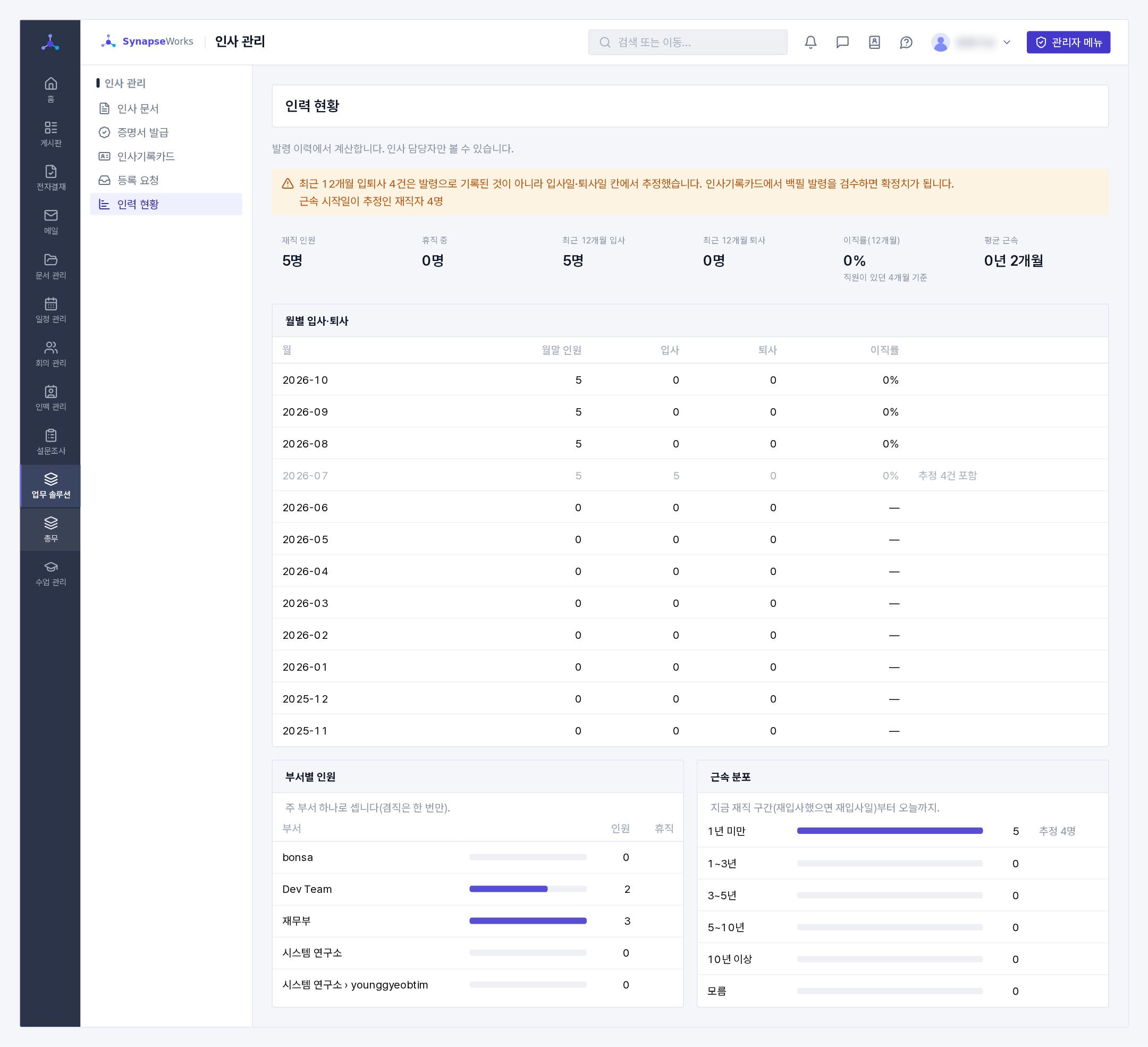Expand the user profile dropdown chevron
The width and height of the screenshot is (1148, 1047).
(x=1007, y=42)
